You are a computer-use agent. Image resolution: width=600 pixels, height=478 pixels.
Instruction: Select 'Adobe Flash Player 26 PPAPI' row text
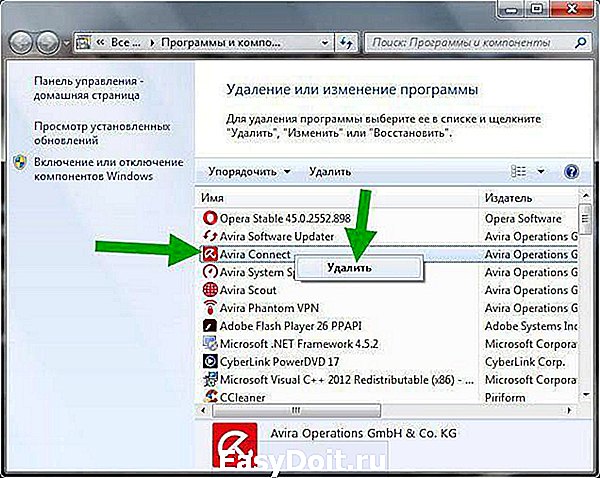click(290, 326)
